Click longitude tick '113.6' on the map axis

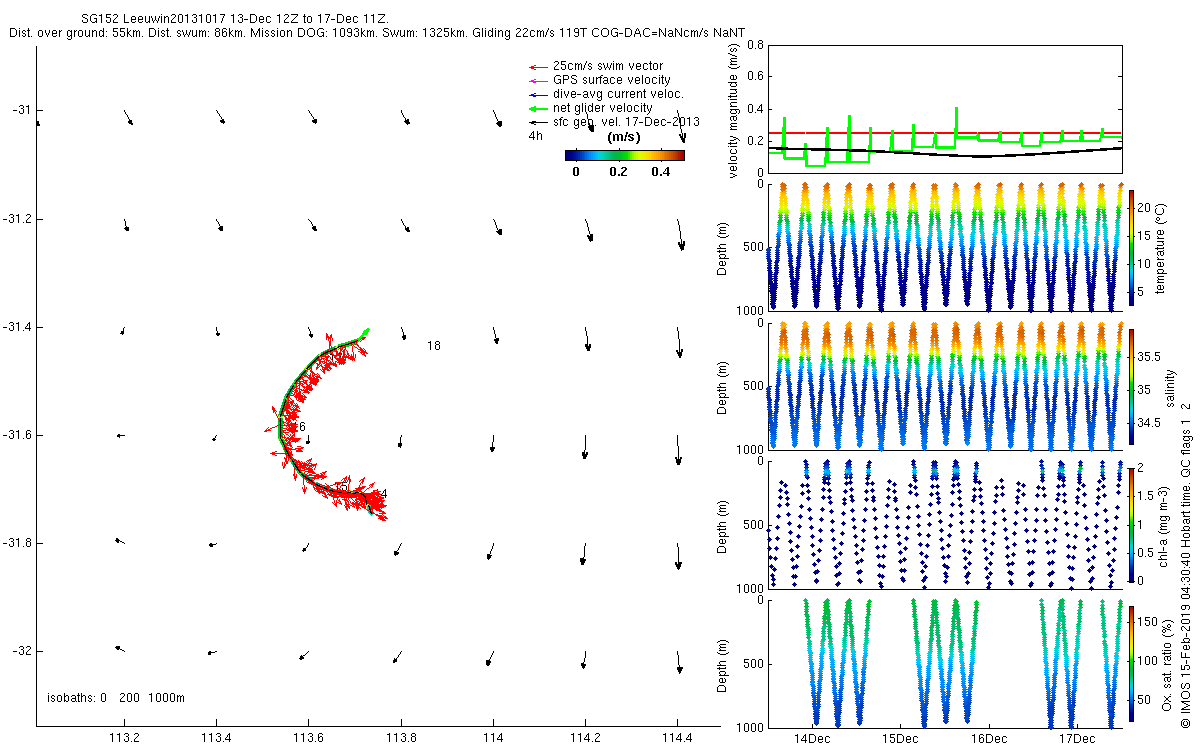click(308, 738)
